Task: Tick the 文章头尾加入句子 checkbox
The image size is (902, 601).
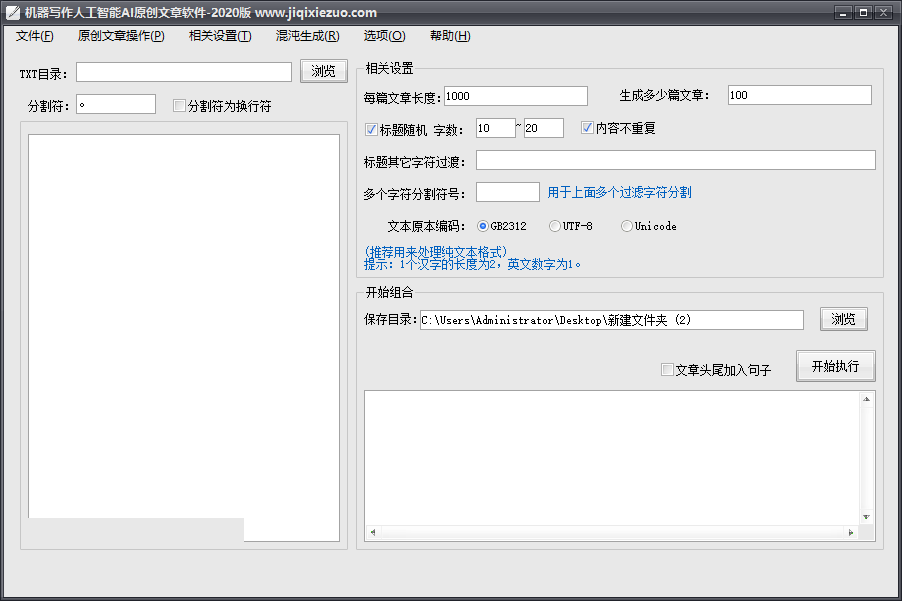Action: 668,370
